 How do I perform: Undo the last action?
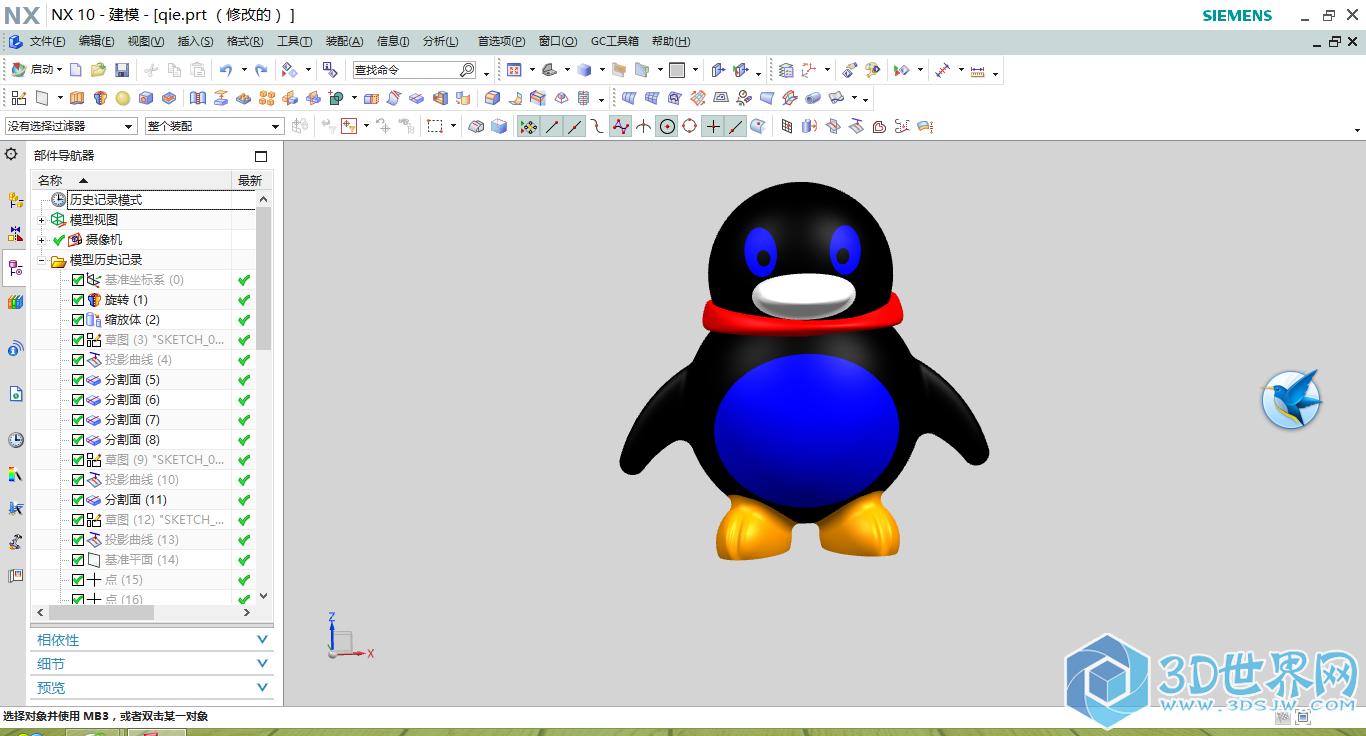click(x=226, y=70)
